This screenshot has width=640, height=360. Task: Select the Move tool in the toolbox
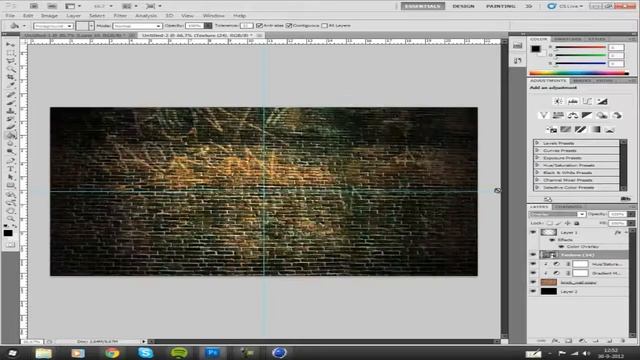(11, 44)
